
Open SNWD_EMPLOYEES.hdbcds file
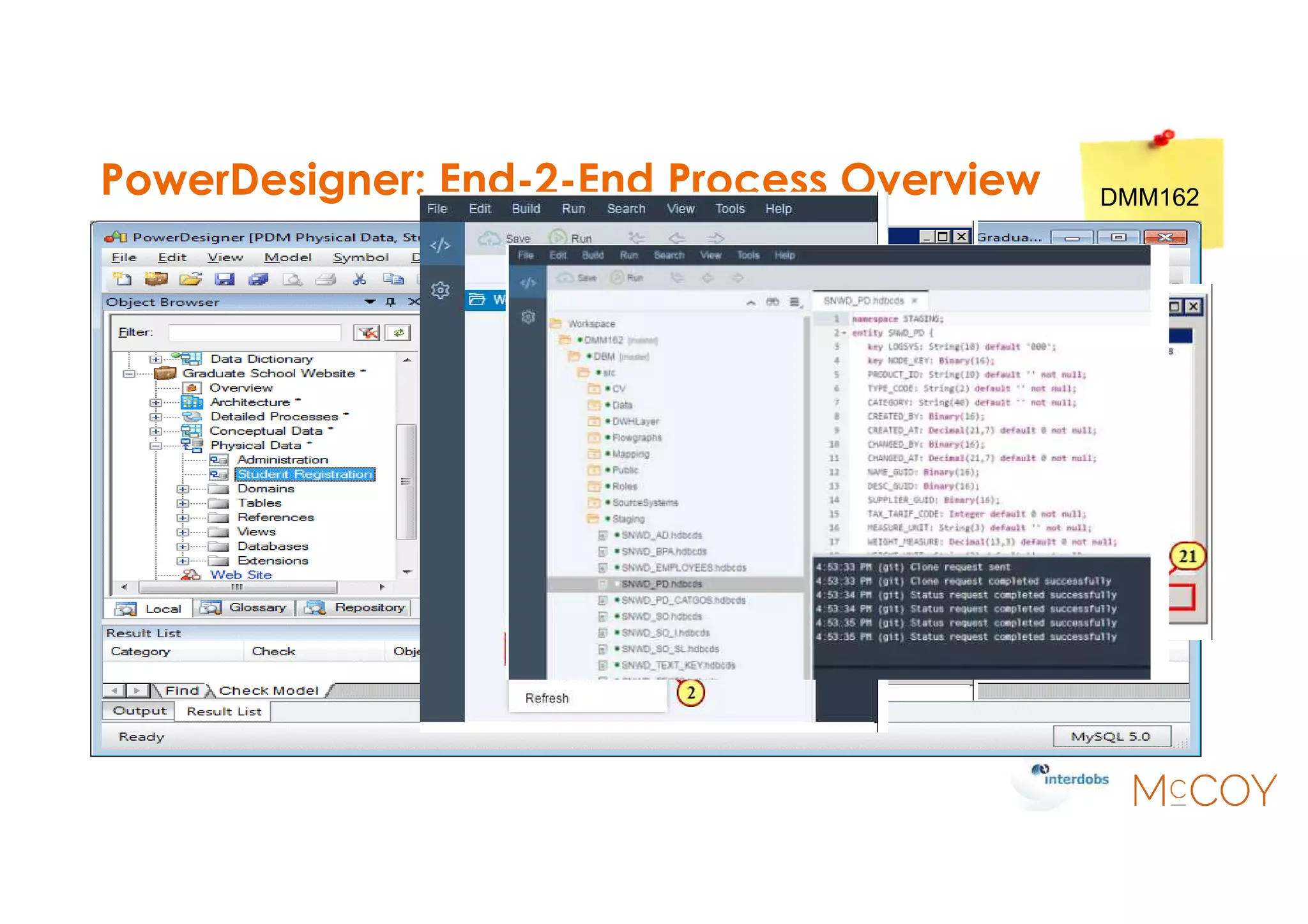click(683, 568)
